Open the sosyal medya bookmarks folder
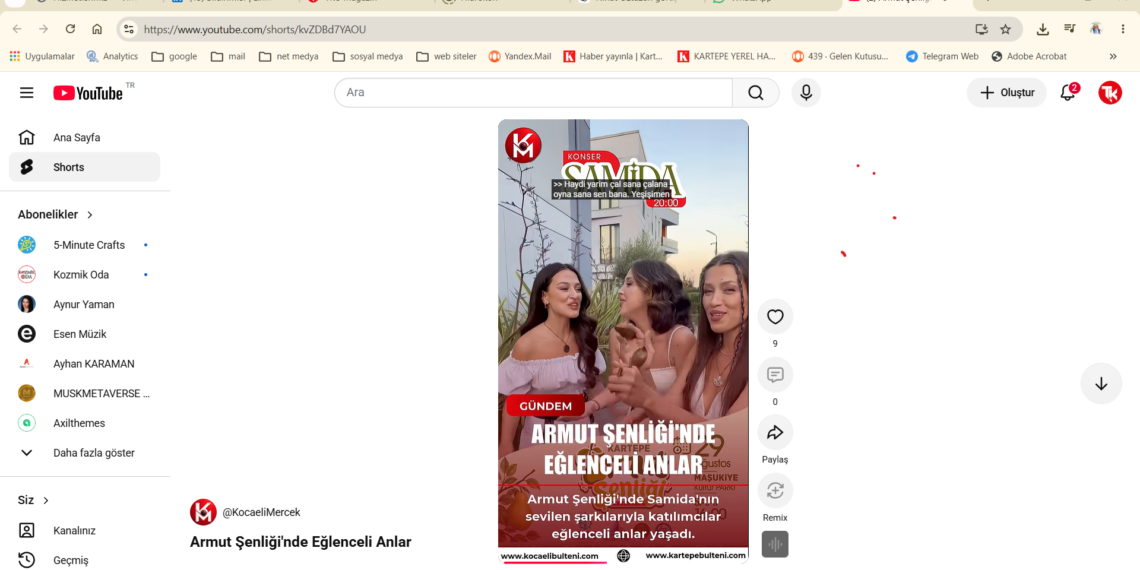This screenshot has height=570, width=1140. [x=368, y=56]
